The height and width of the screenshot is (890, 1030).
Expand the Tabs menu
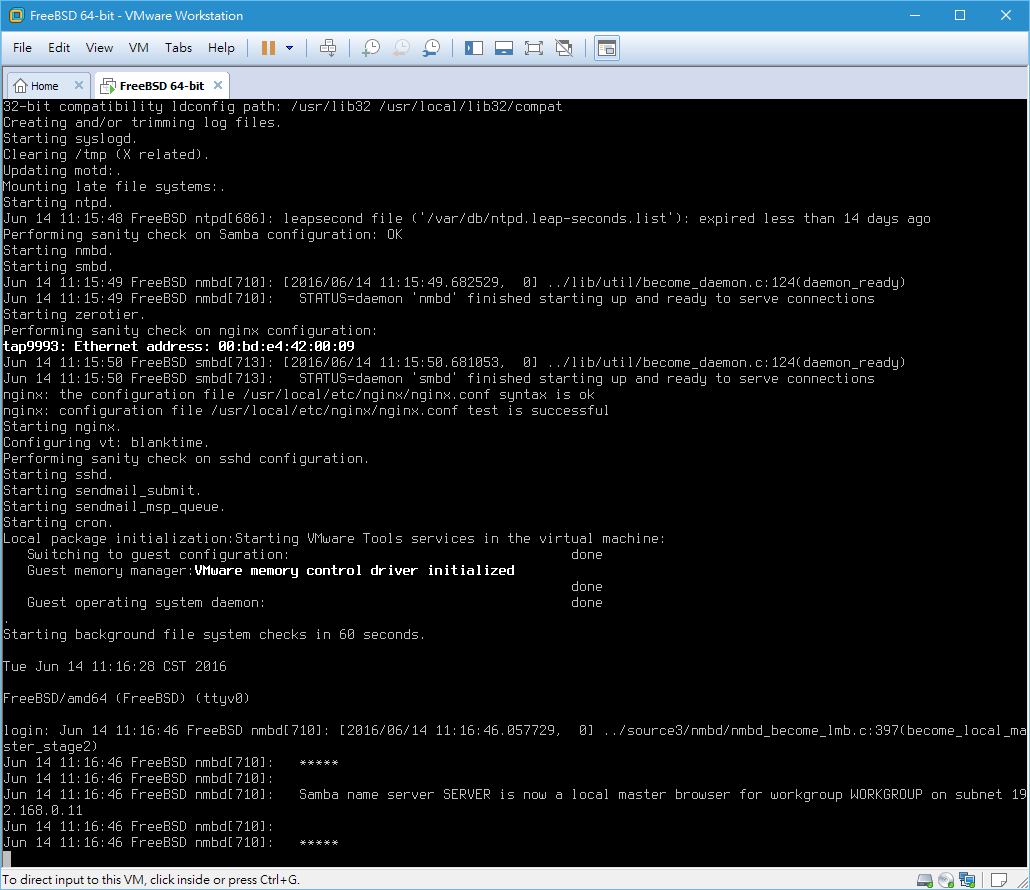point(178,48)
